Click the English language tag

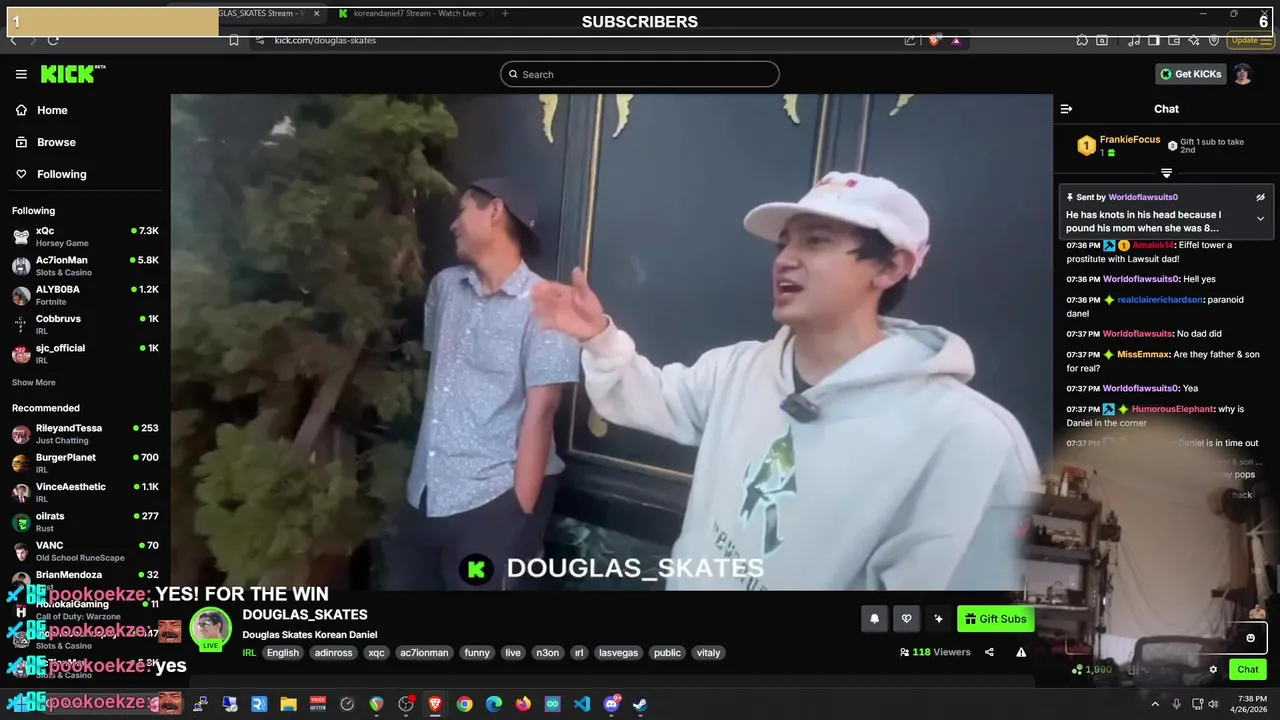click(283, 653)
